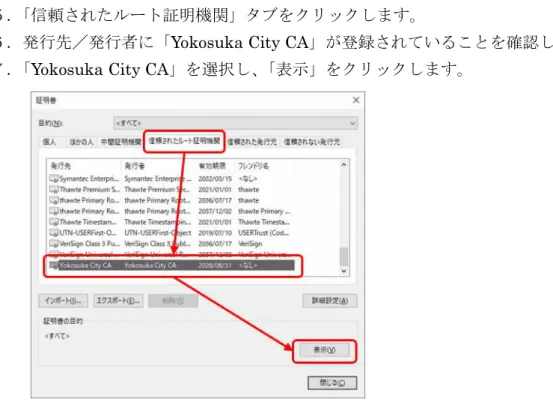
Task: Switch to the ほかの人 tab
Action: (81, 142)
